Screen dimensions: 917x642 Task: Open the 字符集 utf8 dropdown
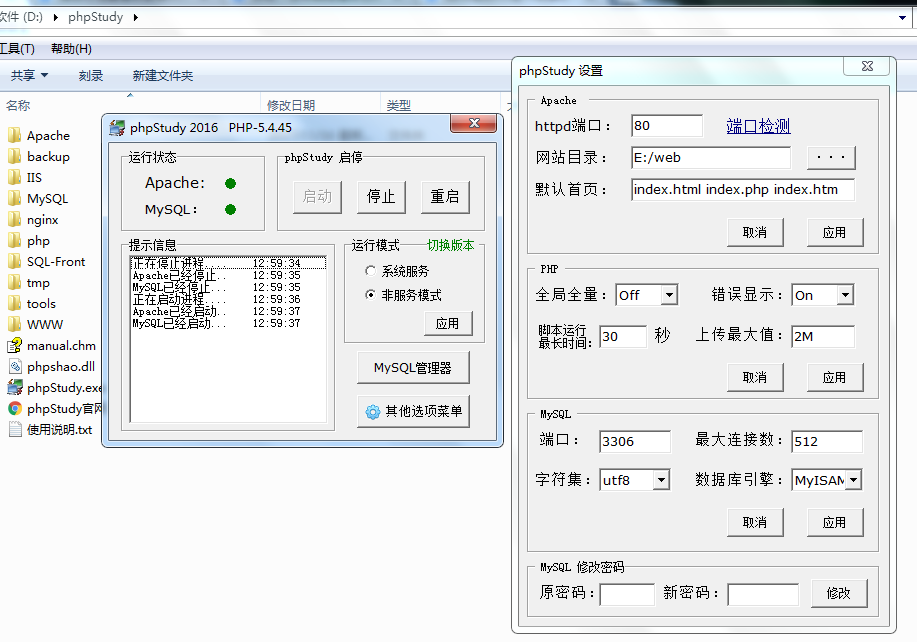[x=661, y=480]
